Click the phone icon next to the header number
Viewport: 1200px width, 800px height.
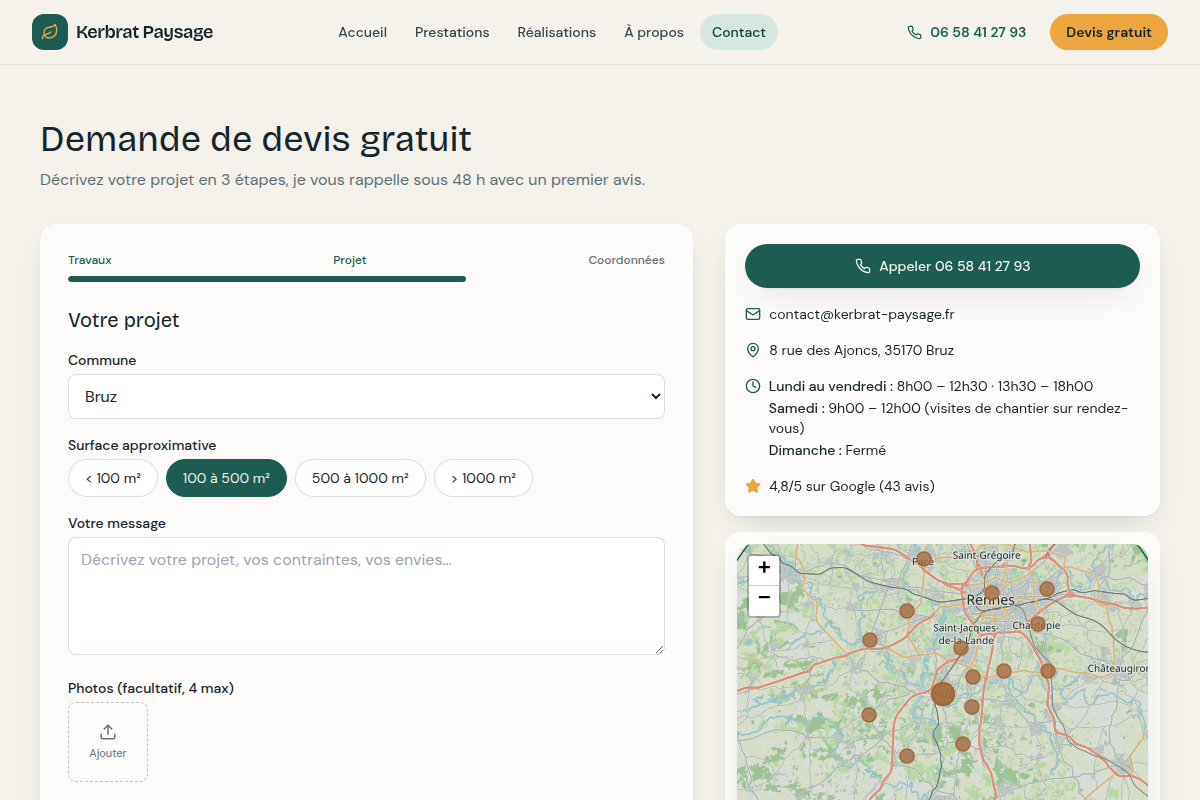pyautogui.click(x=914, y=32)
